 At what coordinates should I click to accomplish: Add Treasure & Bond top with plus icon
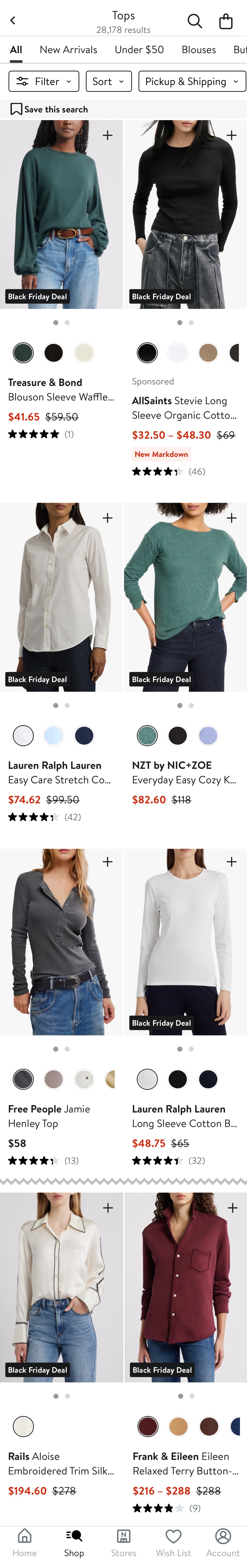(x=108, y=135)
